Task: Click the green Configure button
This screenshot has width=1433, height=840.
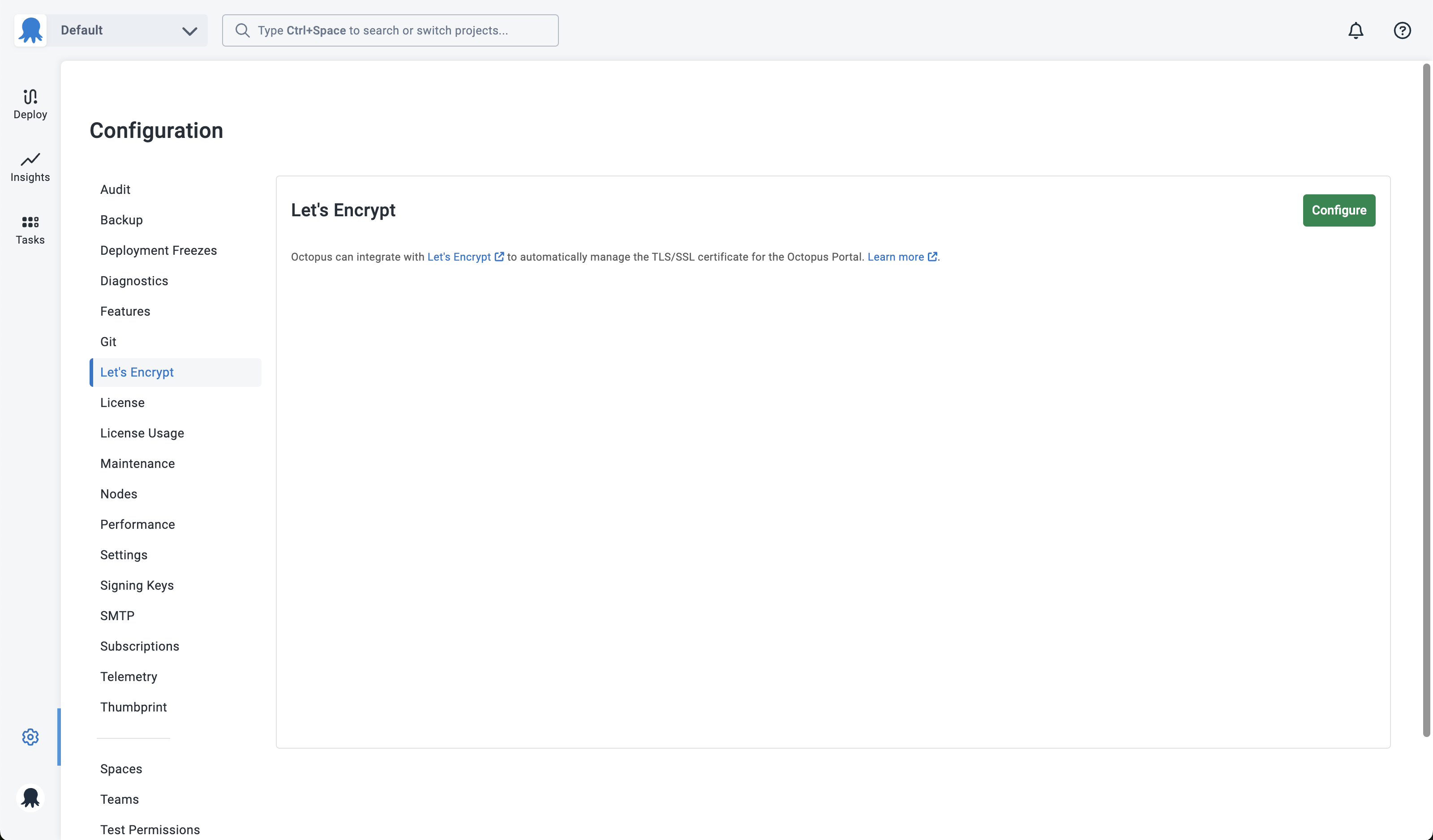Action: click(1339, 210)
